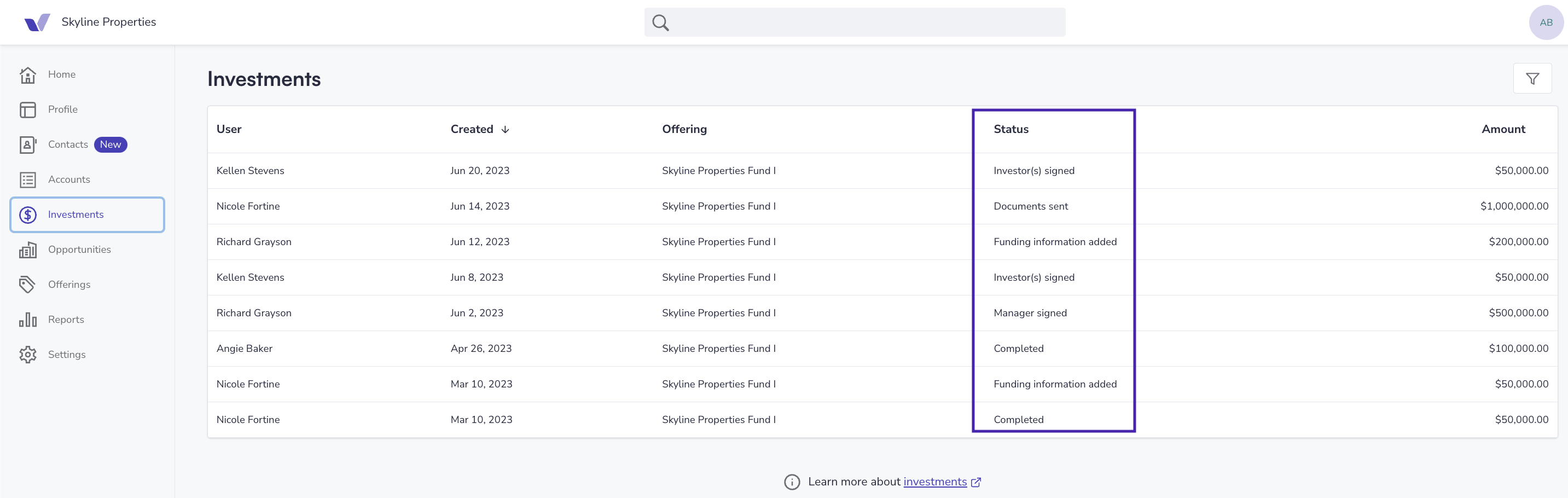Click the $100,000.00 amount cell
This screenshot has height=498, width=1568.
pos(1518,348)
